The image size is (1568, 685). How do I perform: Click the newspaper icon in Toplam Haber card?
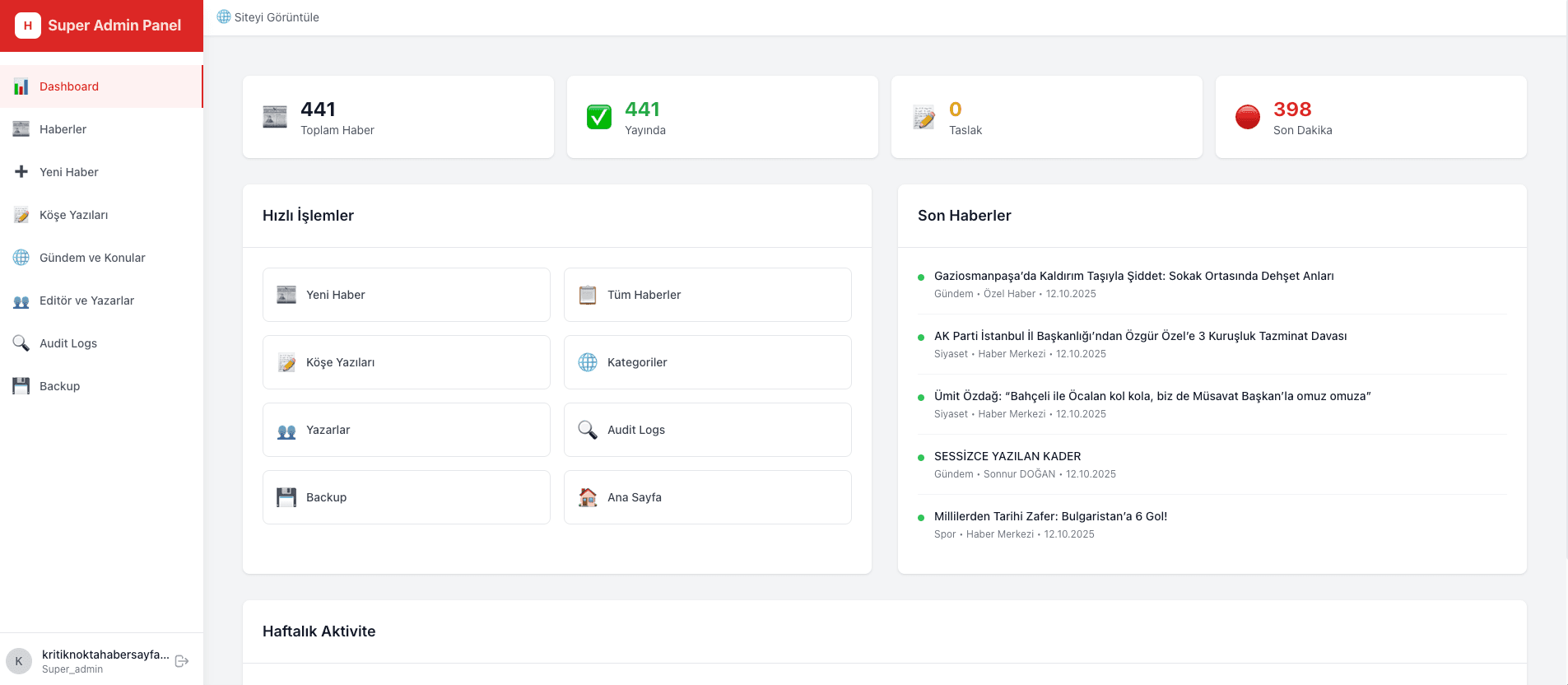(275, 117)
